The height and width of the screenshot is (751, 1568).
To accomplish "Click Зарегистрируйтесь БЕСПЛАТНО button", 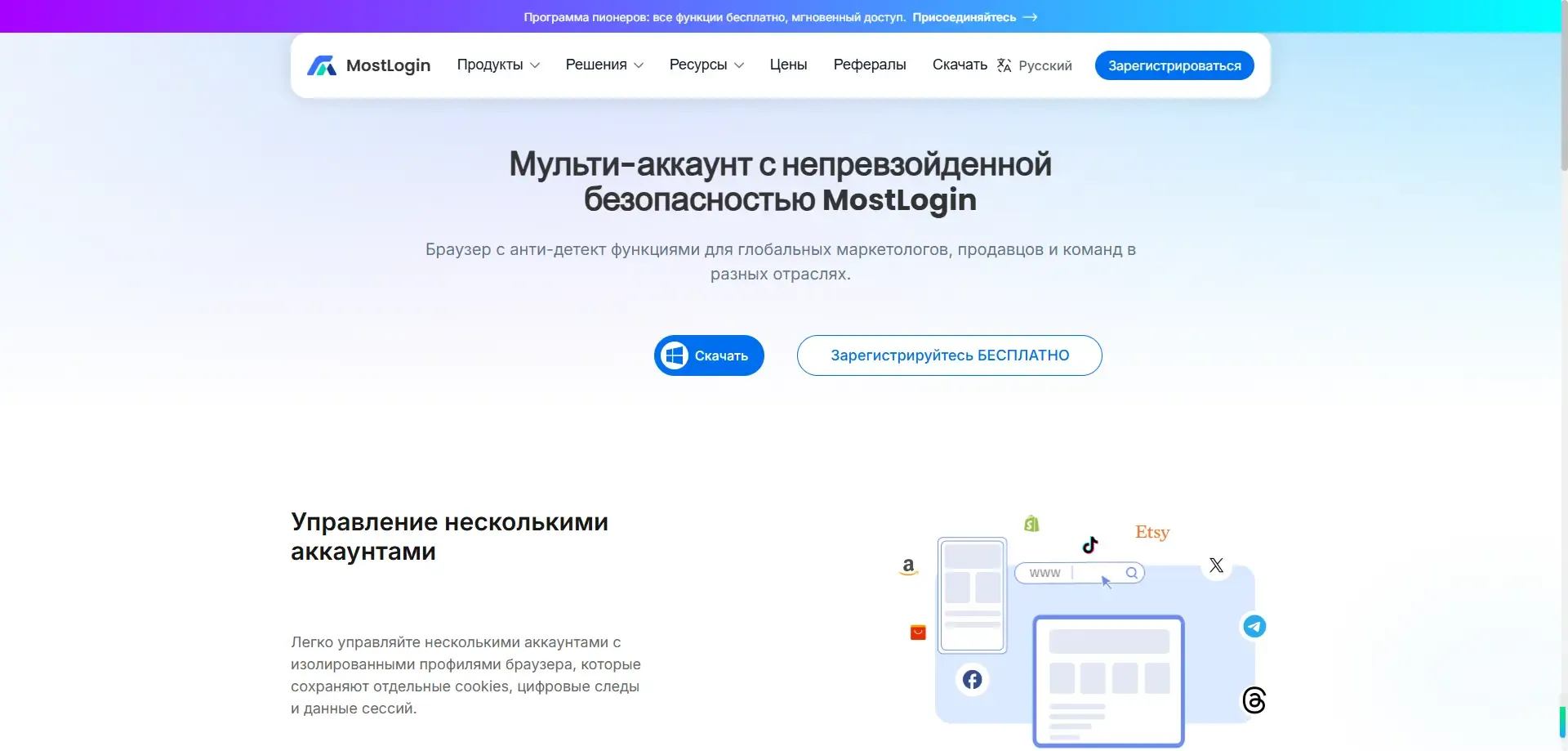I will coord(949,355).
